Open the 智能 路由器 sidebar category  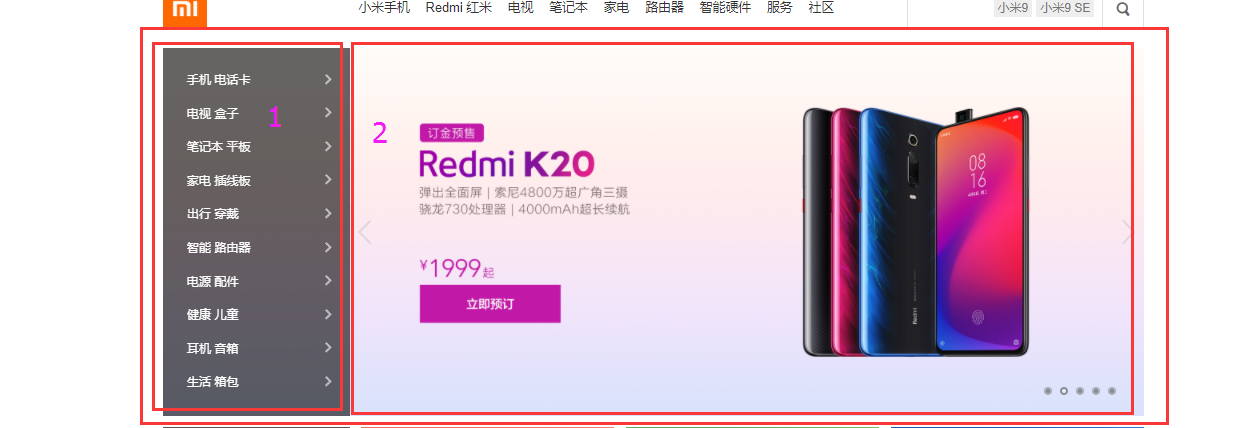click(x=218, y=248)
